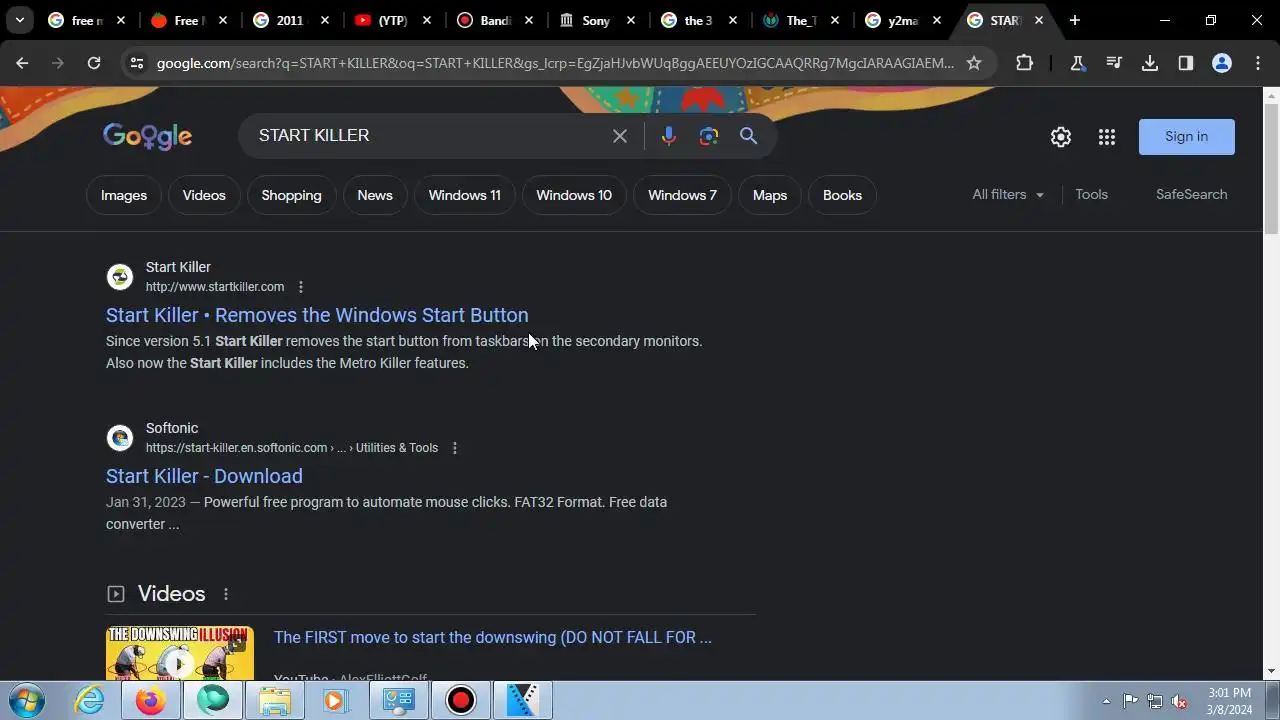Show hidden tray icons arrow
This screenshot has height=720, width=1280.
1106,701
